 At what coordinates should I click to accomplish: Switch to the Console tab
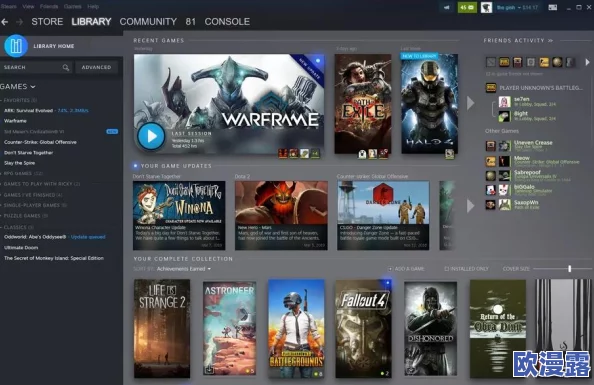pos(227,22)
